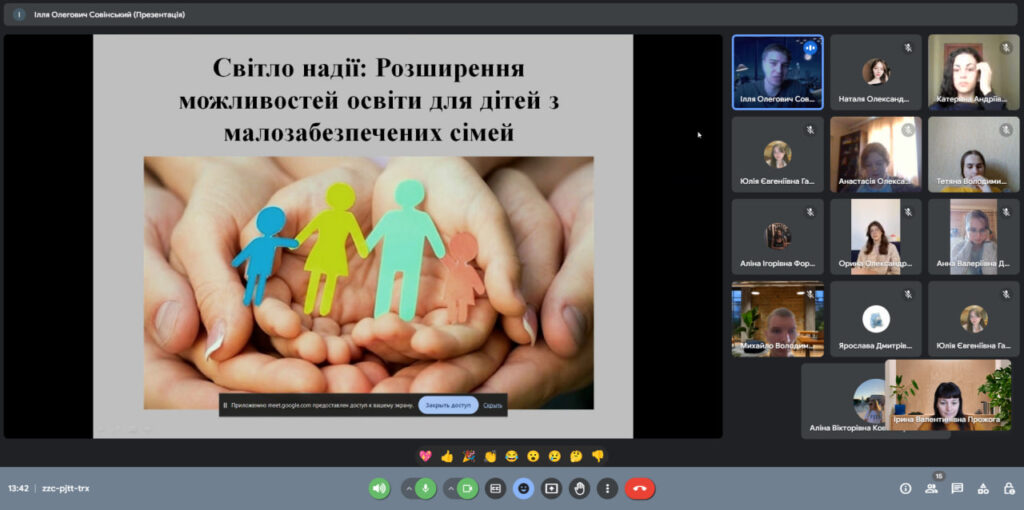Open meeting details info icon
The image size is (1024, 510).
pos(905,489)
